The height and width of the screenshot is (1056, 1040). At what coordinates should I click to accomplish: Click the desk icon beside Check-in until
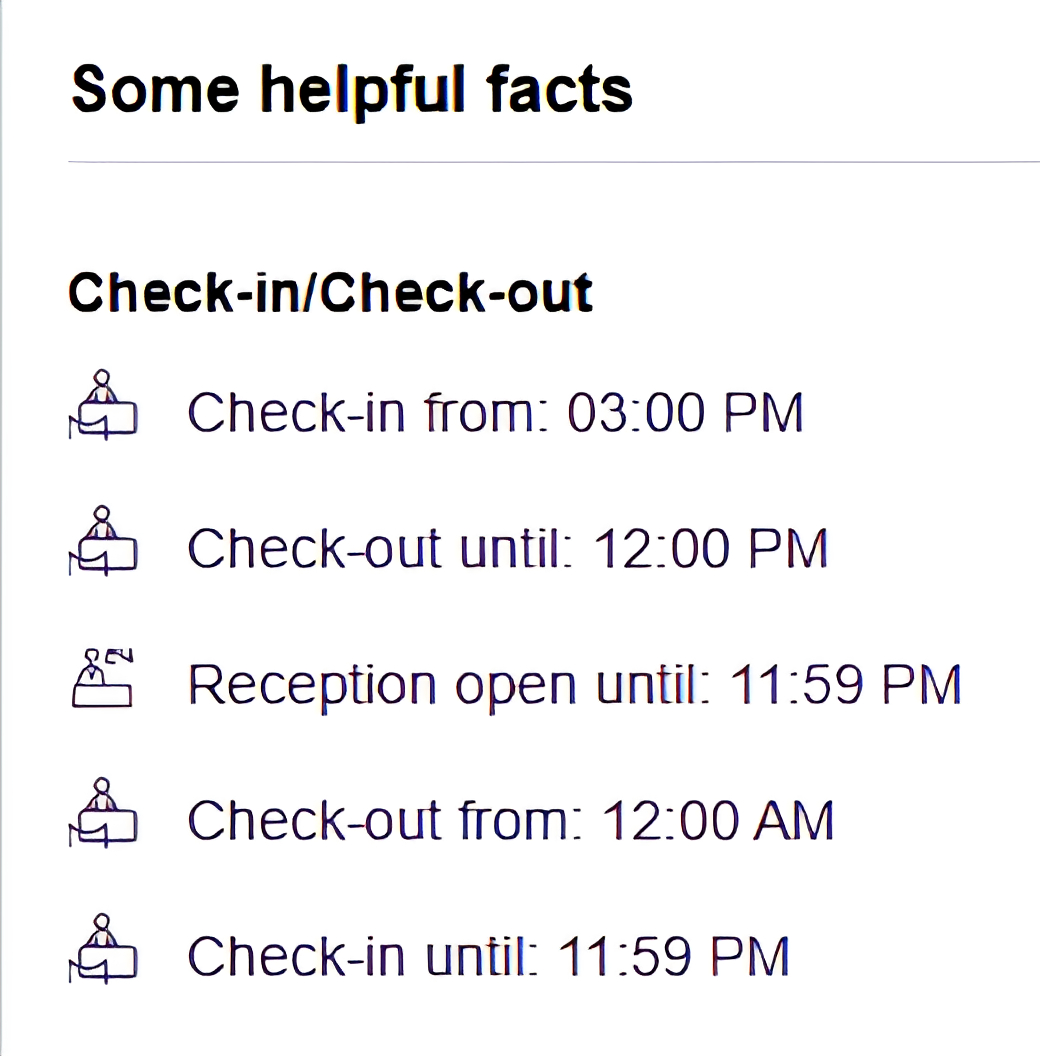(103, 949)
